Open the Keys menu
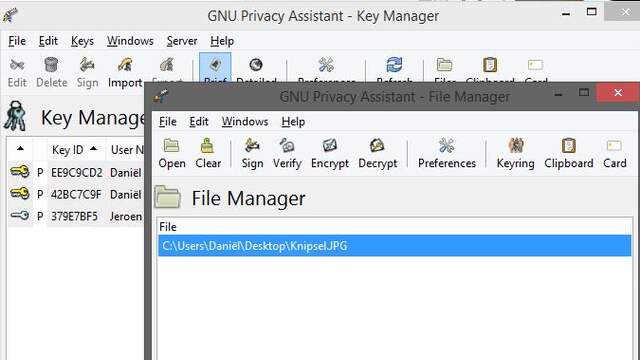640x360 pixels. [82, 41]
